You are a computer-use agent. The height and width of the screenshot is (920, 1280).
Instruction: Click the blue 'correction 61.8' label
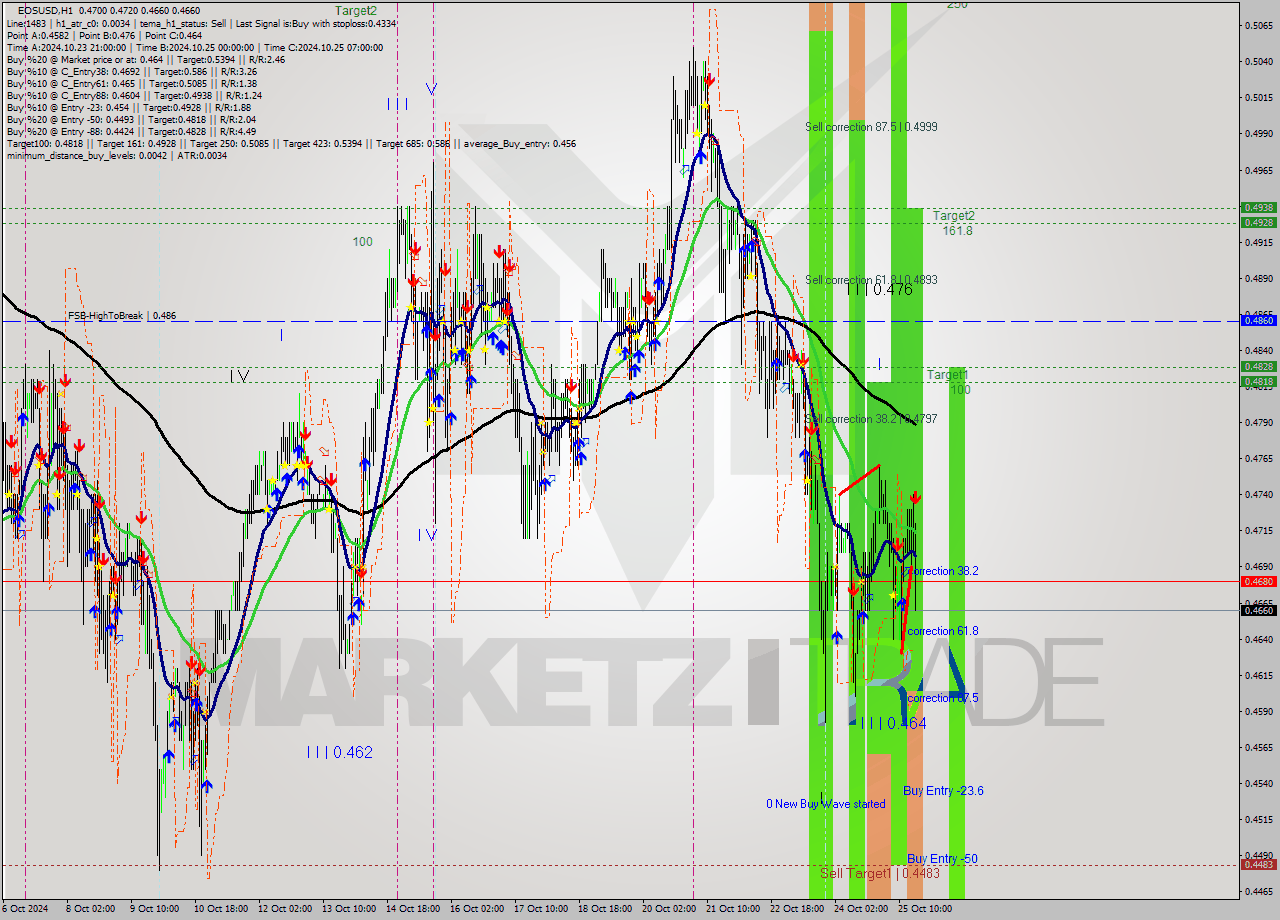click(942, 631)
